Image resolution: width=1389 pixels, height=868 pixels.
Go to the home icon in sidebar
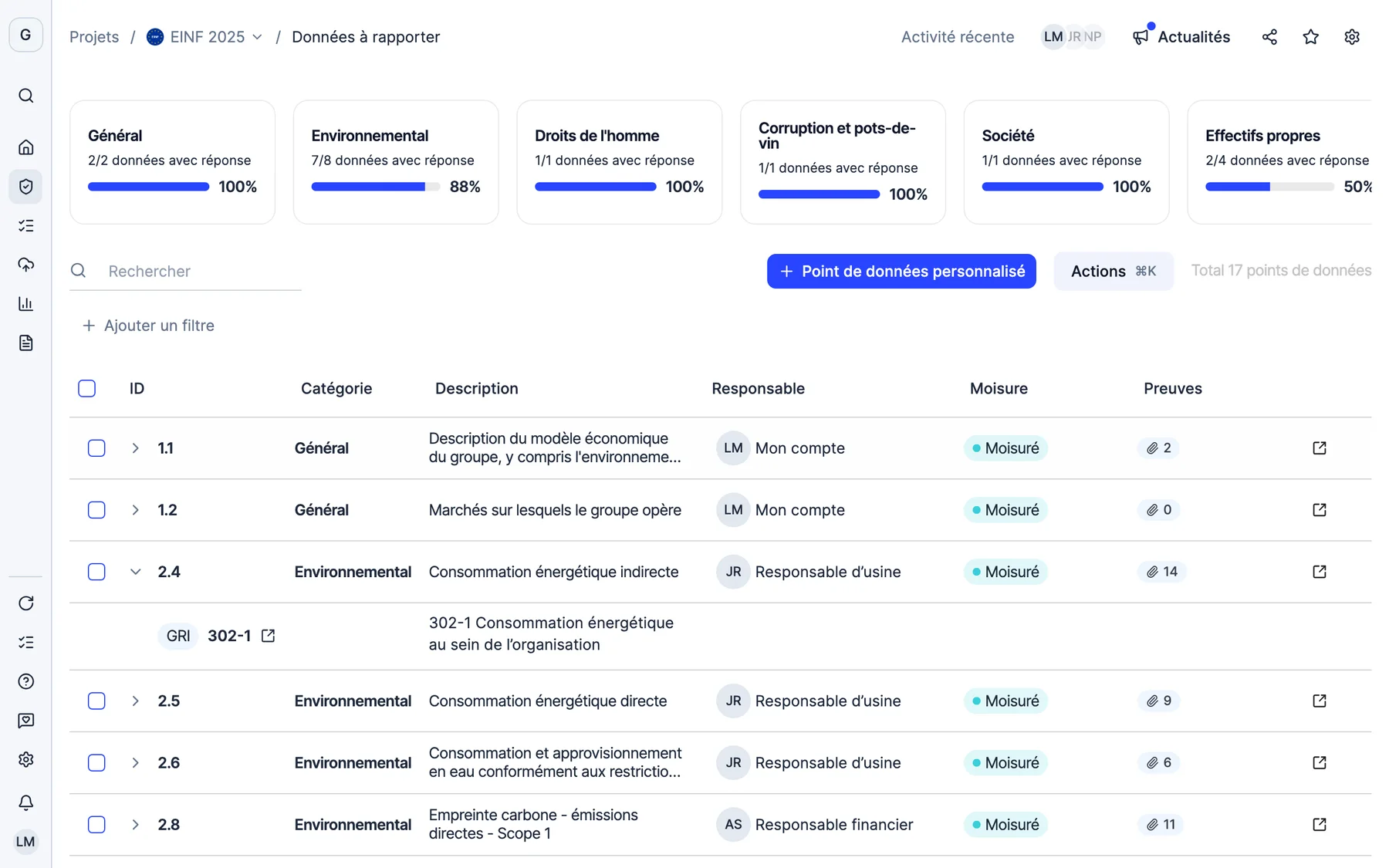pos(26,147)
